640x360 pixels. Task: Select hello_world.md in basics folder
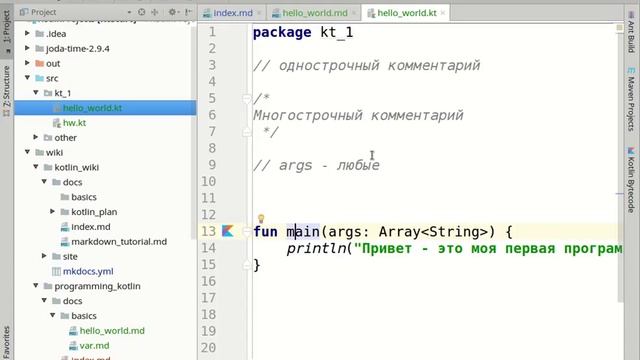[x=112, y=331]
